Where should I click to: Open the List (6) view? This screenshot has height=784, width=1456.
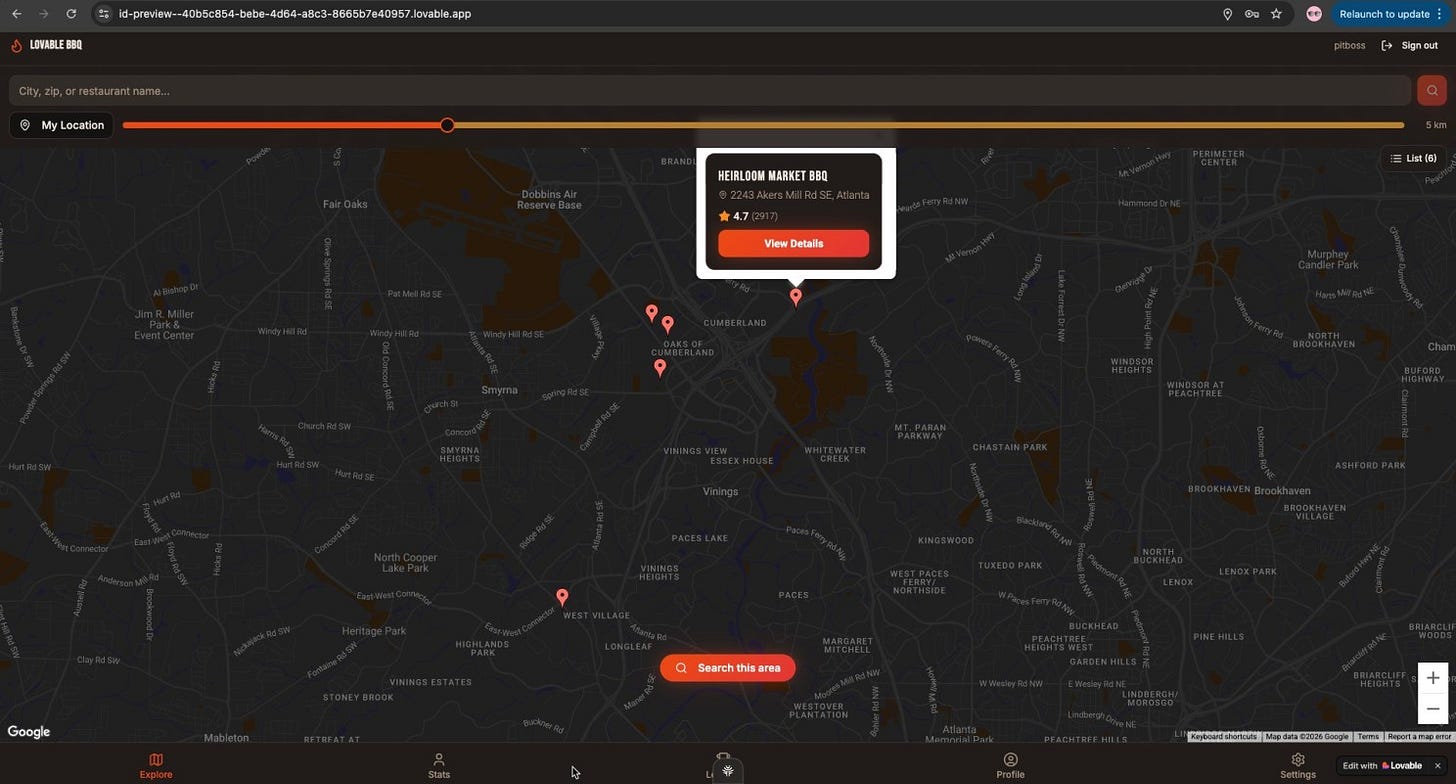click(x=1413, y=158)
